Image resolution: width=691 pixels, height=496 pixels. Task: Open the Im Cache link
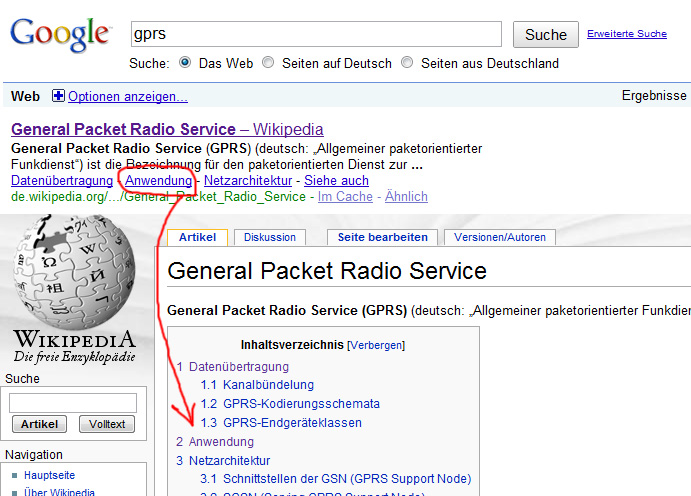pyautogui.click(x=345, y=196)
